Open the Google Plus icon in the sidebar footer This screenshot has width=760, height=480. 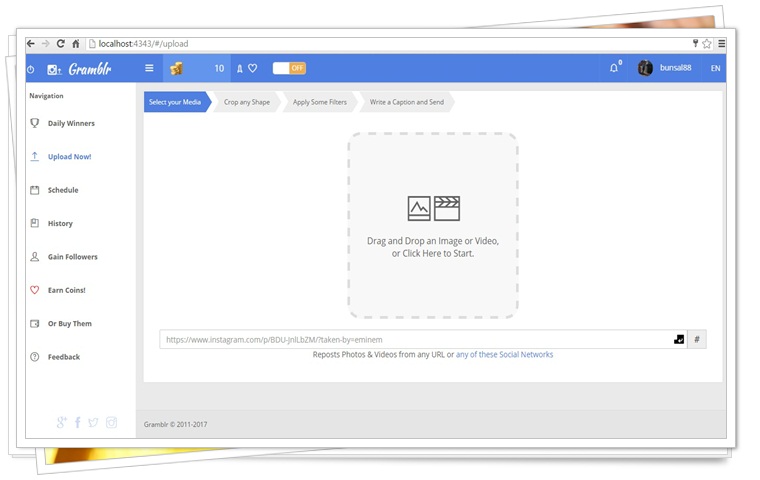point(62,422)
